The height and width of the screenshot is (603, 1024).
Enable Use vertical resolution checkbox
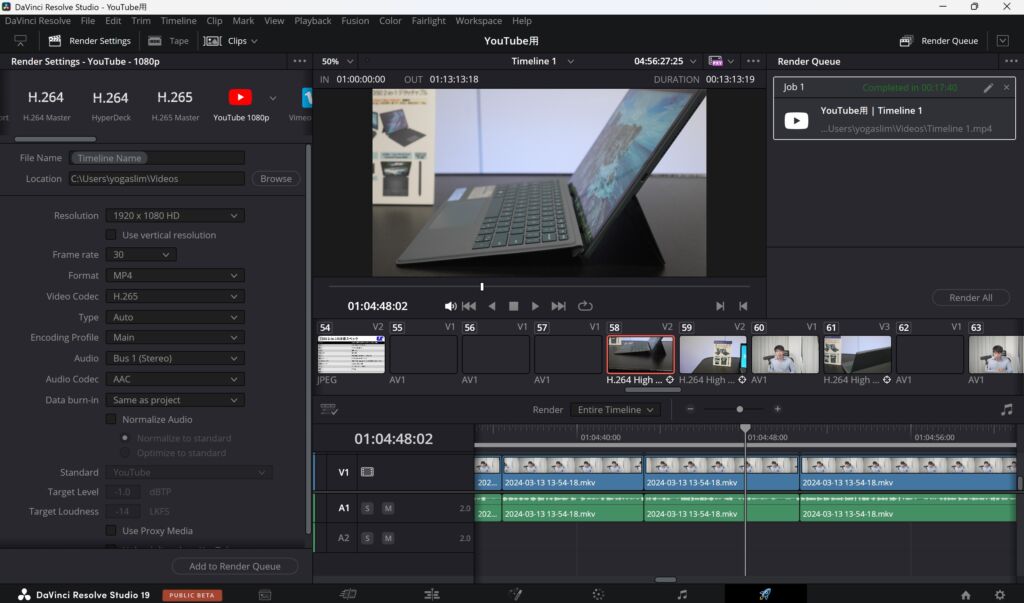(x=111, y=235)
